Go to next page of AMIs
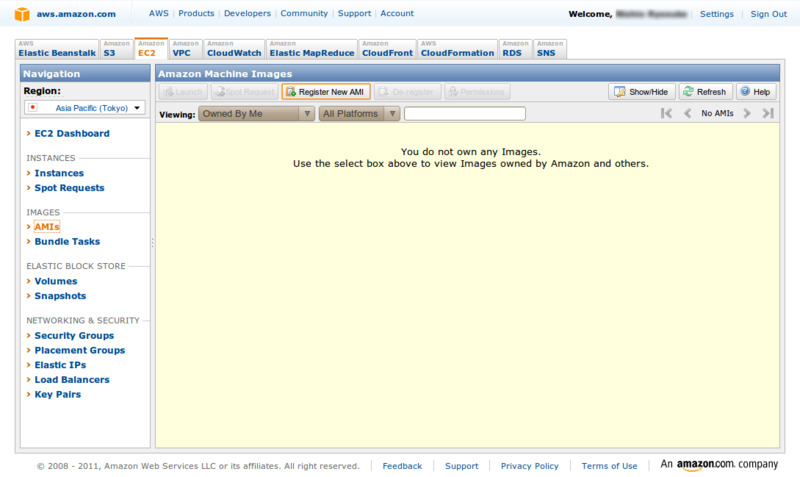The width and height of the screenshot is (800, 477). coord(747,113)
